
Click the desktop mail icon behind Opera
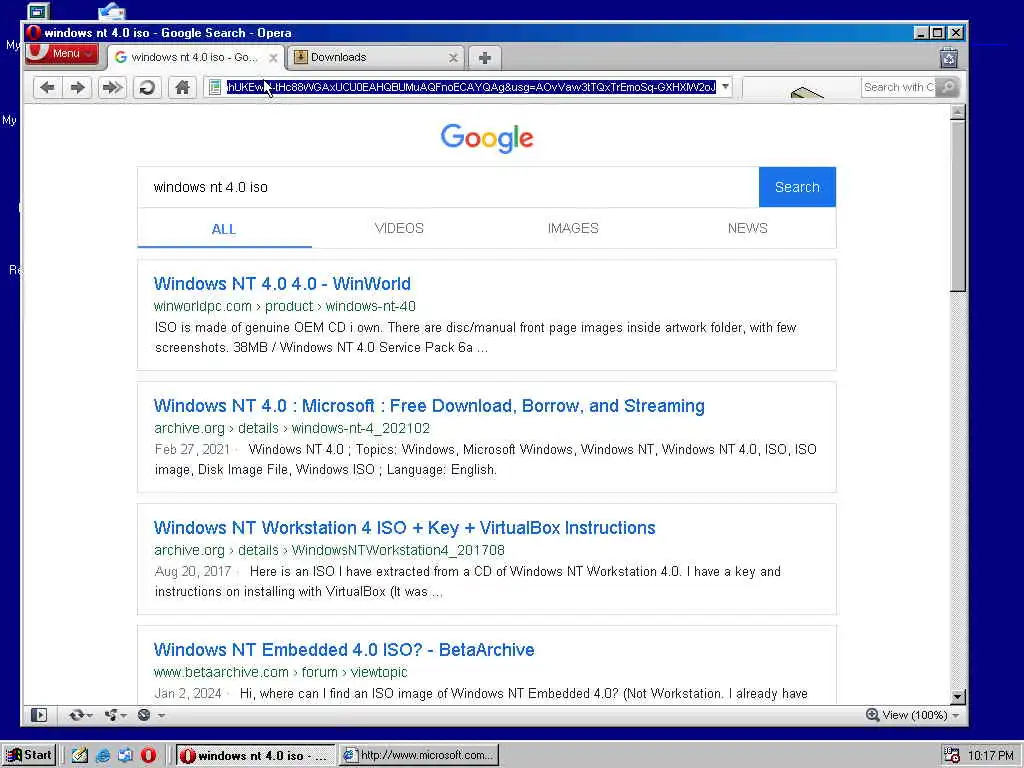tap(112, 11)
